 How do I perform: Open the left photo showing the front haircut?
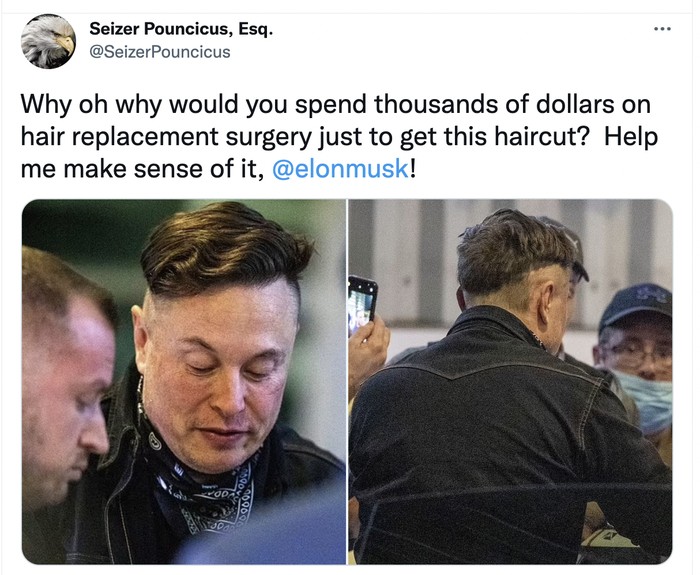[x=184, y=381]
